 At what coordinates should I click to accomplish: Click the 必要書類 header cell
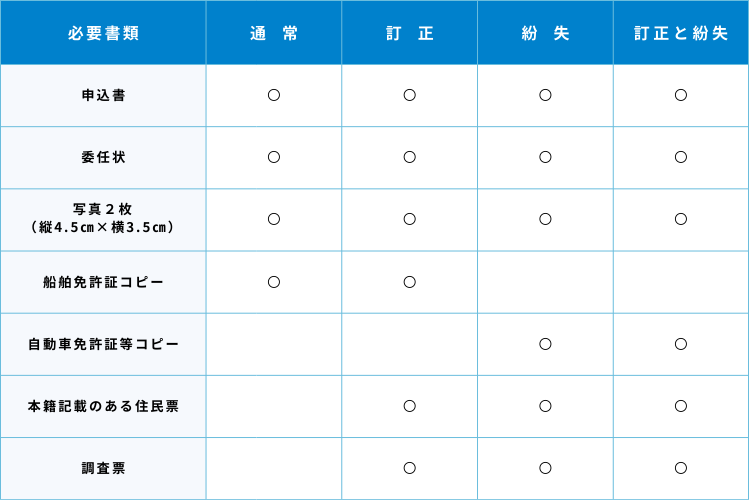(103, 33)
